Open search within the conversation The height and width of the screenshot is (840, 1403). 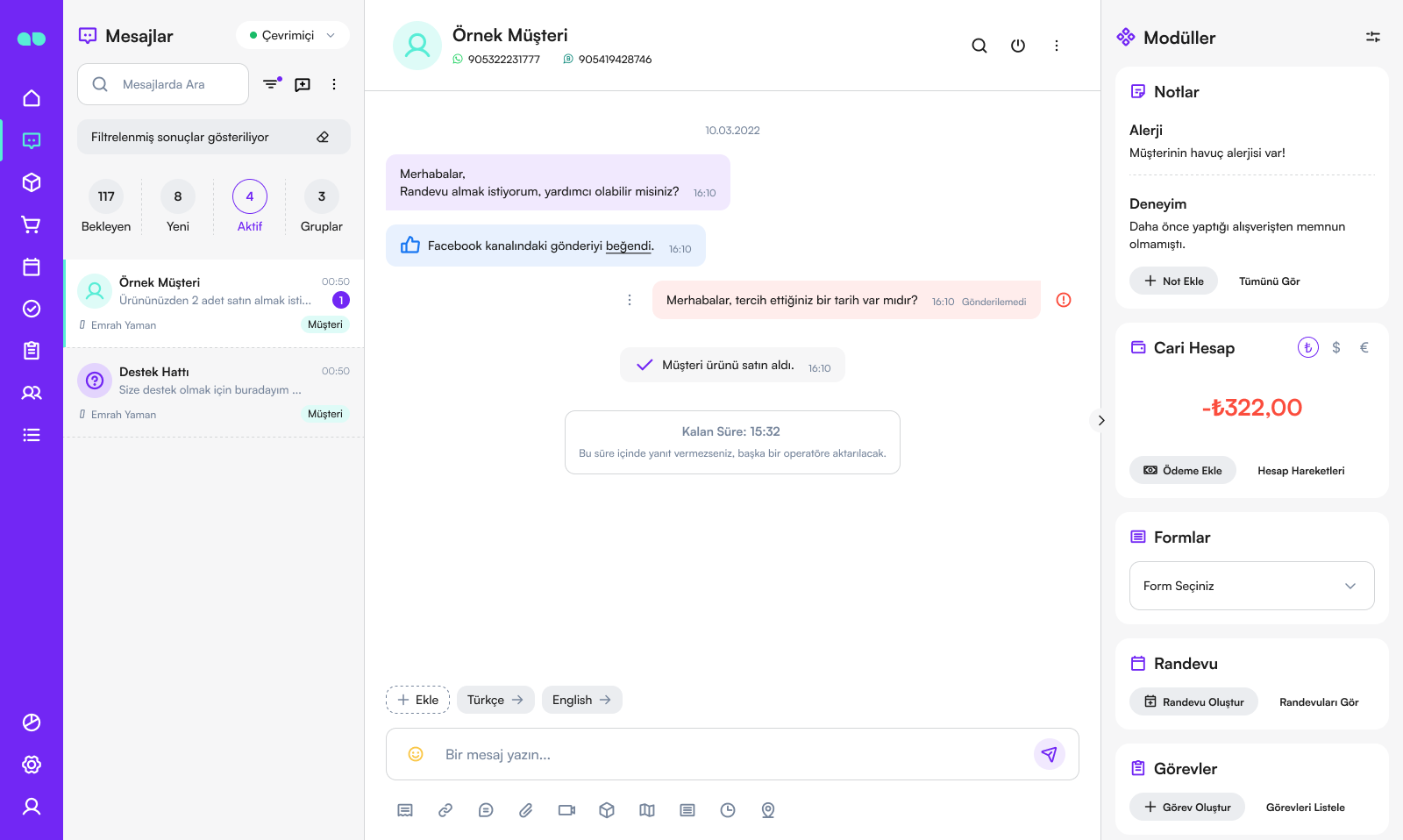click(x=979, y=46)
